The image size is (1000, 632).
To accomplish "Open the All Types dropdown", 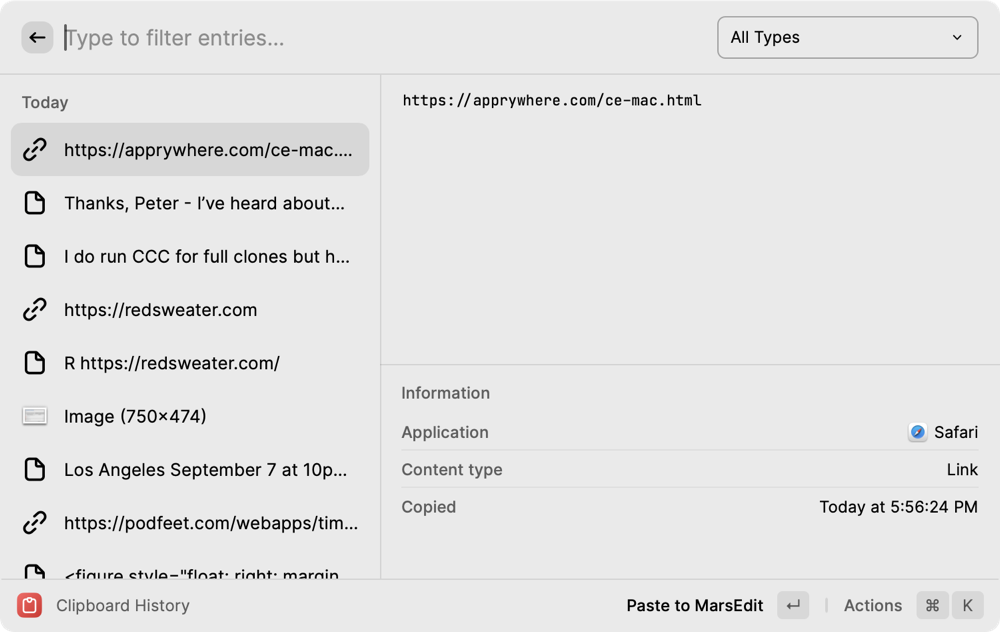I will coord(846,38).
